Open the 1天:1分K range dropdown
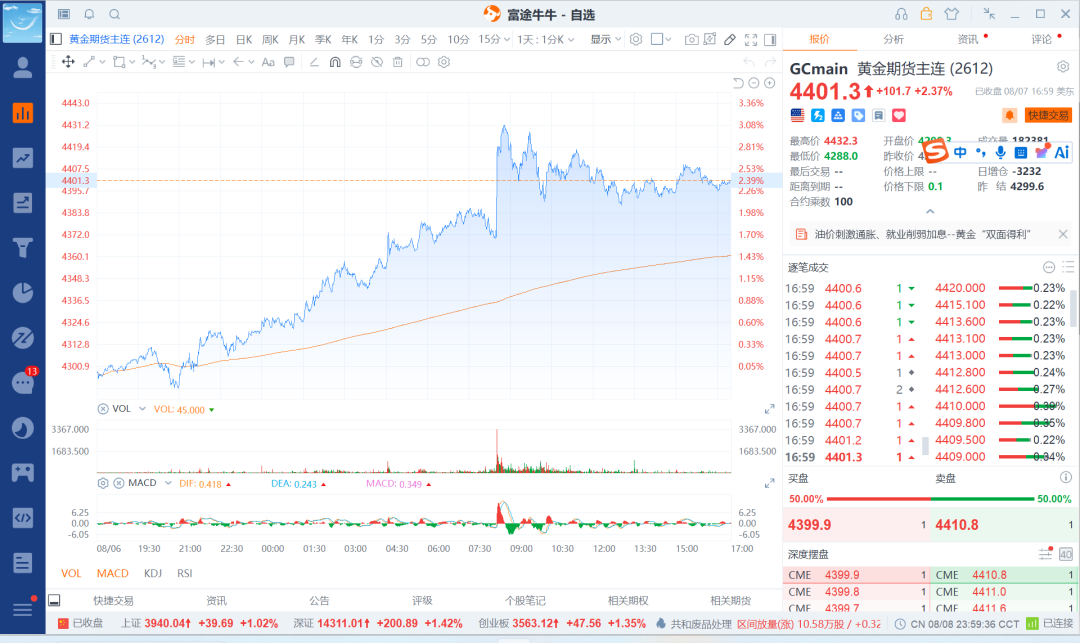Screen dimensions: 1080x643 [x=546, y=39]
